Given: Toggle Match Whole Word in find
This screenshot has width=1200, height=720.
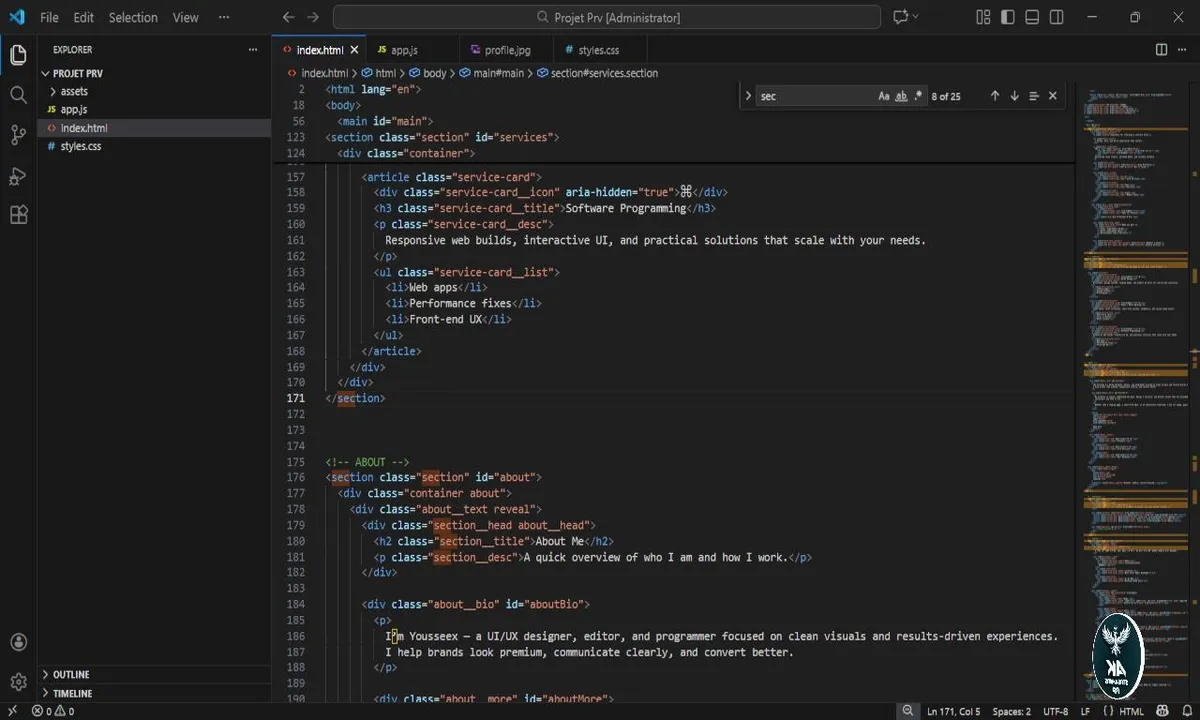Looking at the screenshot, I should (901, 96).
